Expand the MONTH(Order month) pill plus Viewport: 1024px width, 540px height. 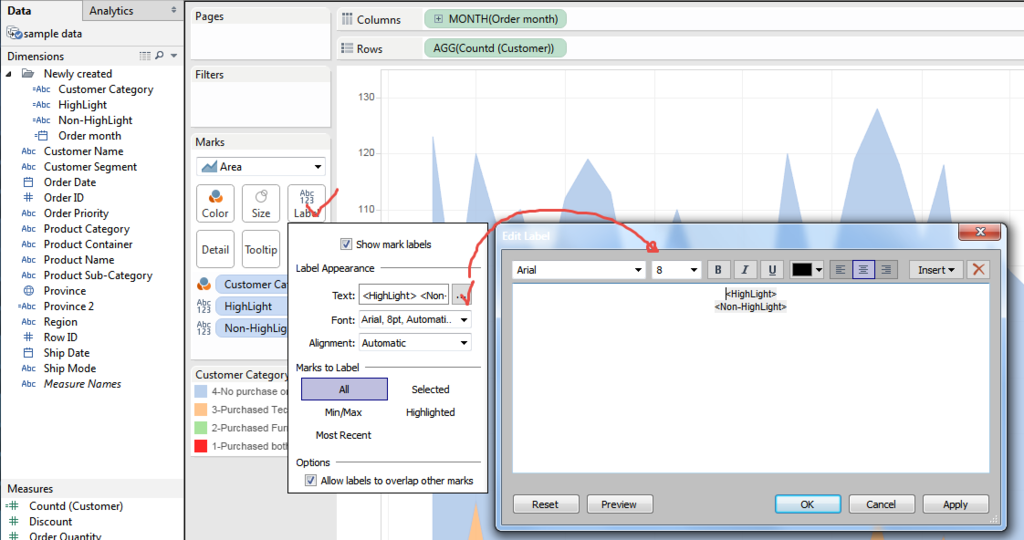(x=438, y=19)
